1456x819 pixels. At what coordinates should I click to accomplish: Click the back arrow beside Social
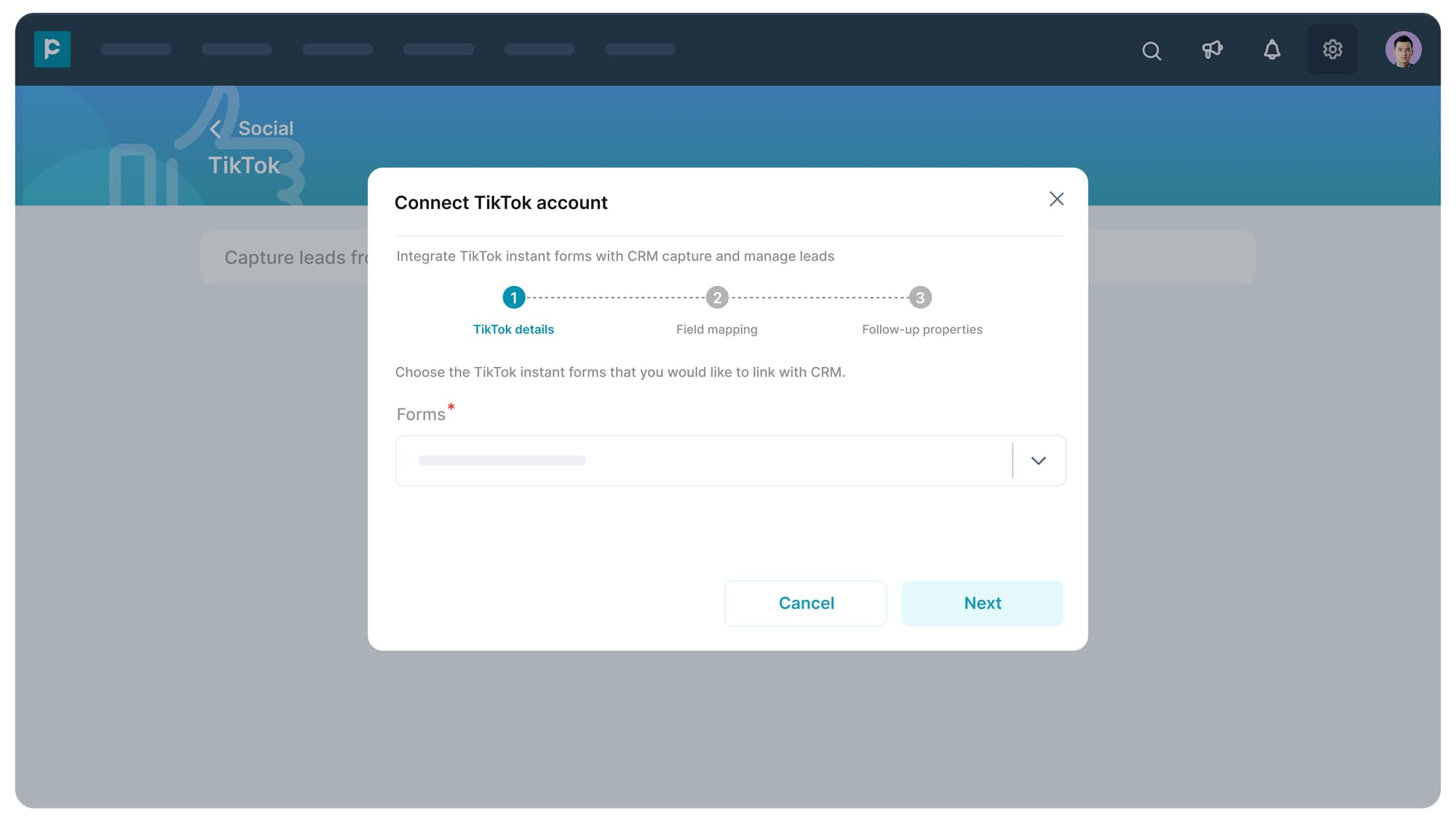pyautogui.click(x=215, y=130)
